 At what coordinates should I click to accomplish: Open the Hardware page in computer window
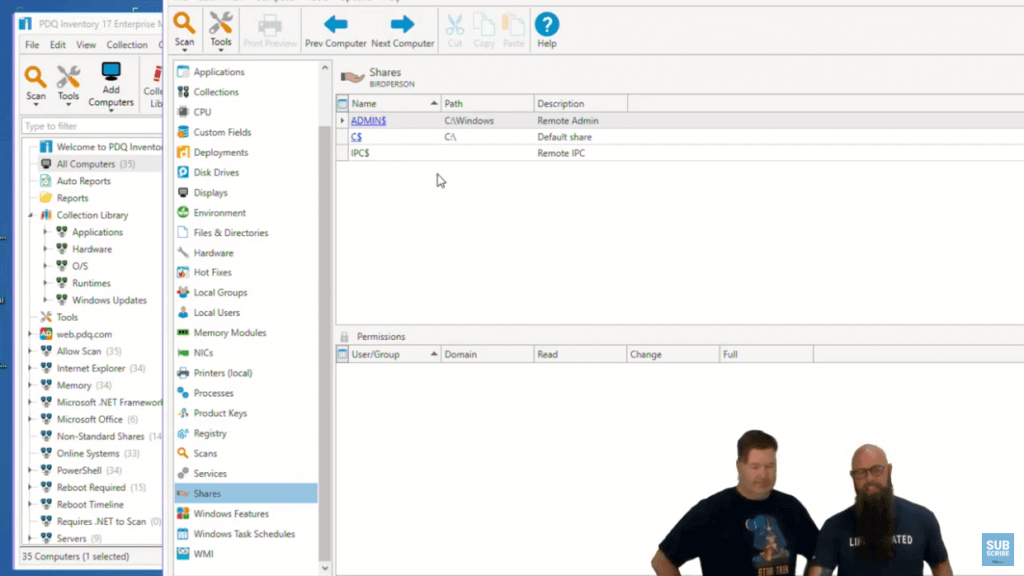click(213, 253)
